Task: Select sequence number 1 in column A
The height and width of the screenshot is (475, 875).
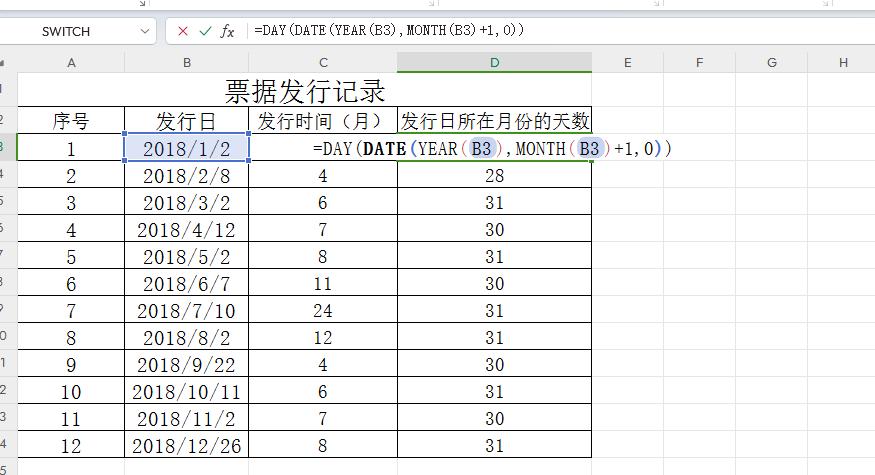Action: click(71, 148)
